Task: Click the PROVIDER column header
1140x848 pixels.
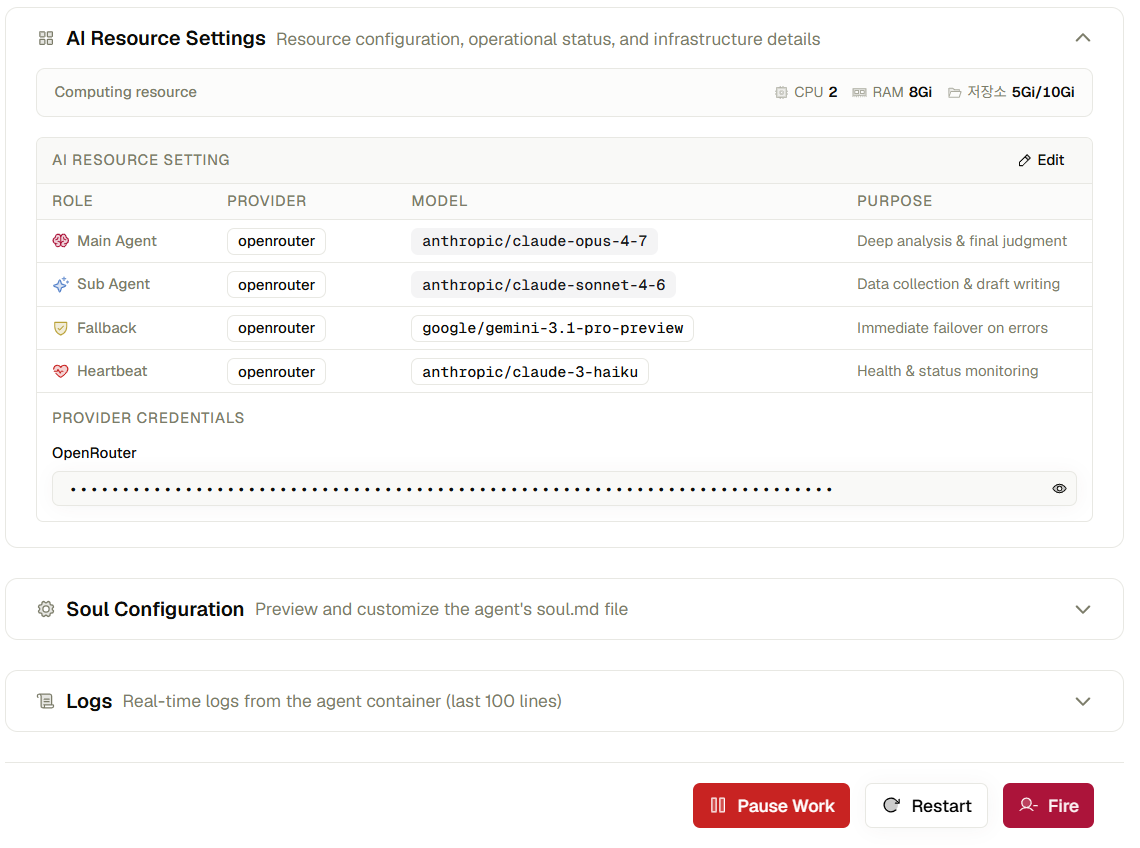Action: 267,201
